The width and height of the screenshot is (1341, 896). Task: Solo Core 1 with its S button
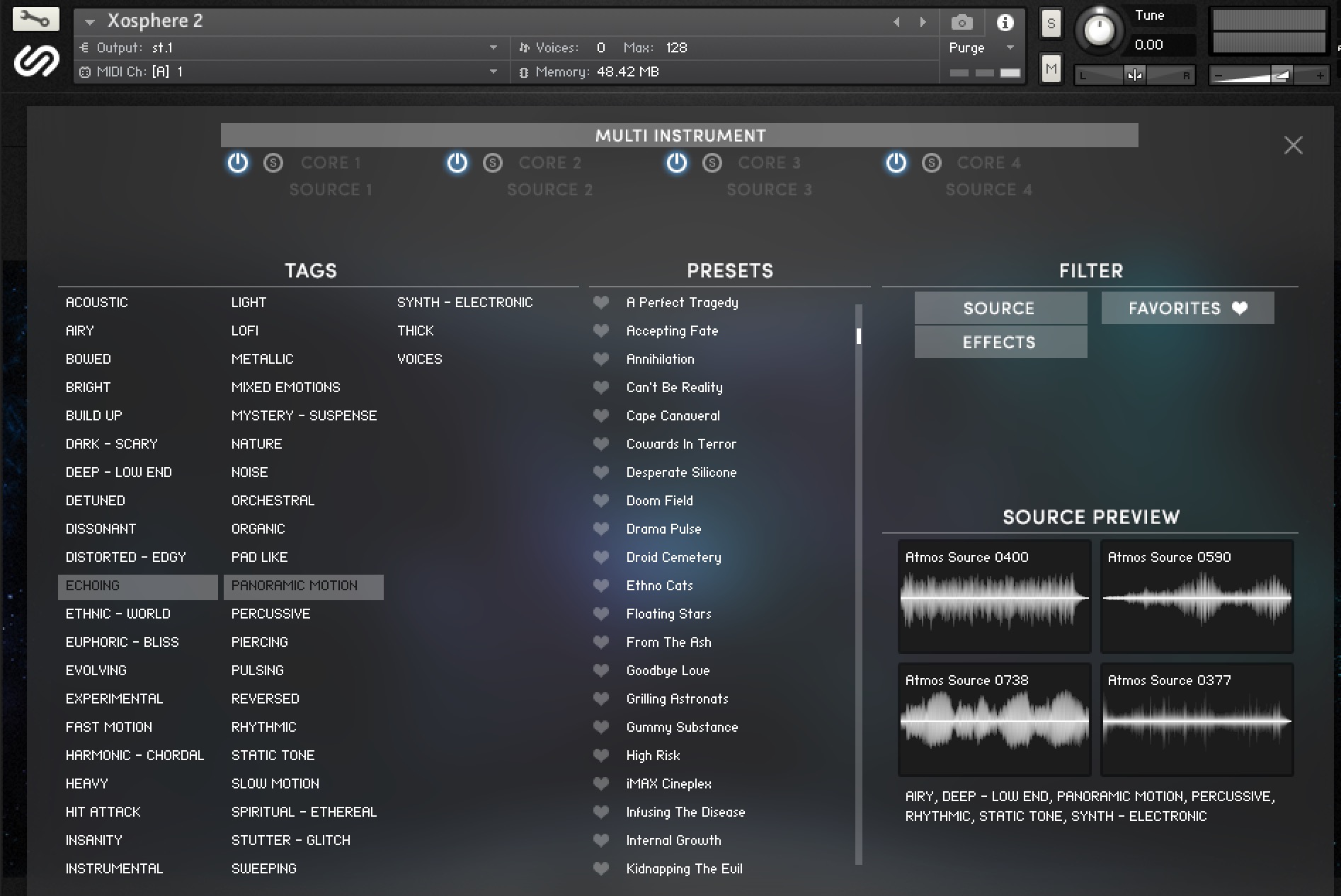tap(273, 163)
